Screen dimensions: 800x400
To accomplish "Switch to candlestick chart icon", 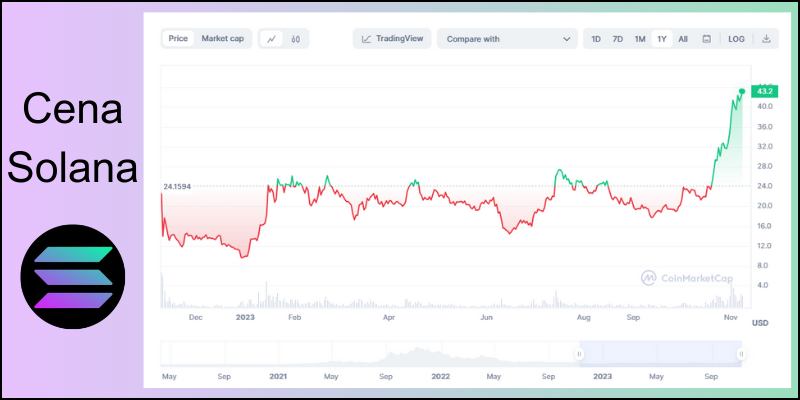I will [x=296, y=39].
